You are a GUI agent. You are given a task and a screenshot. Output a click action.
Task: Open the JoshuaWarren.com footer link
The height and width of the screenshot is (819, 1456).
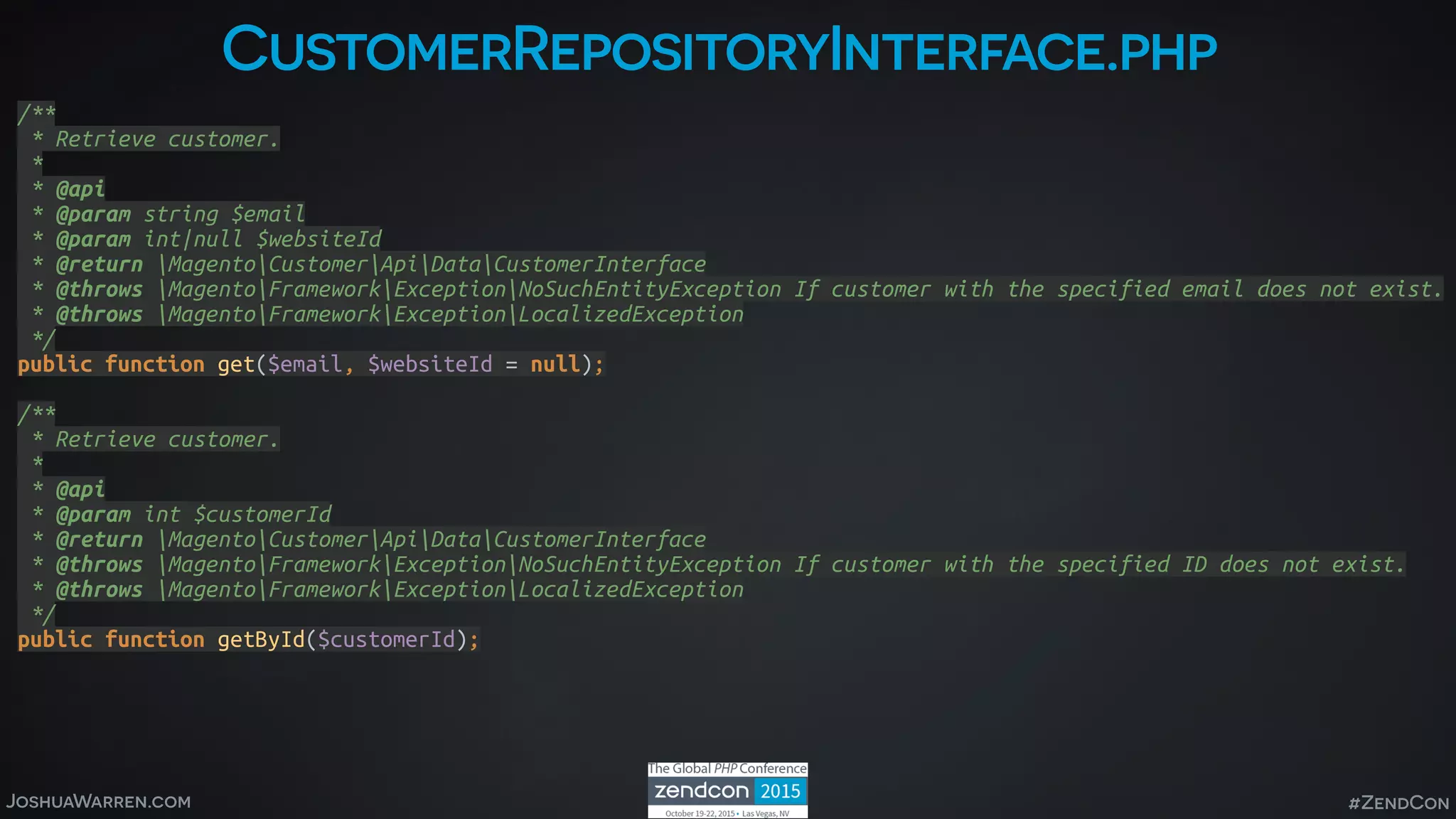click(99, 802)
